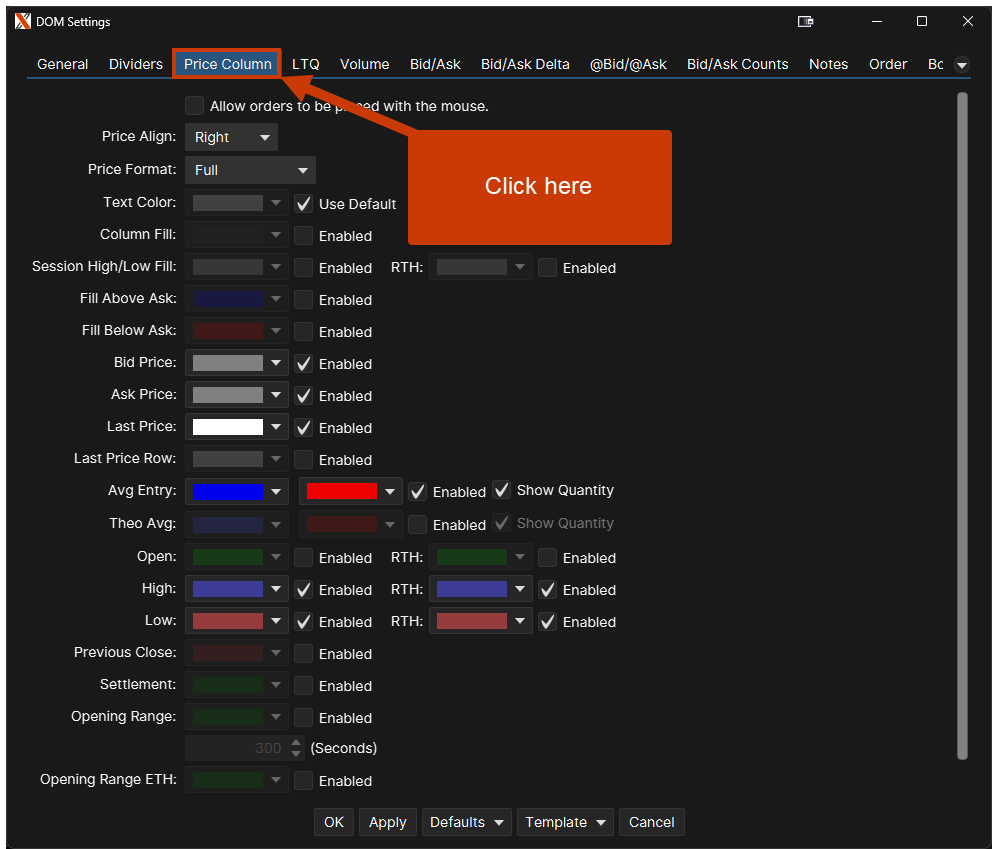
Task: Open the Bid/Ask Delta tab
Action: coord(525,64)
